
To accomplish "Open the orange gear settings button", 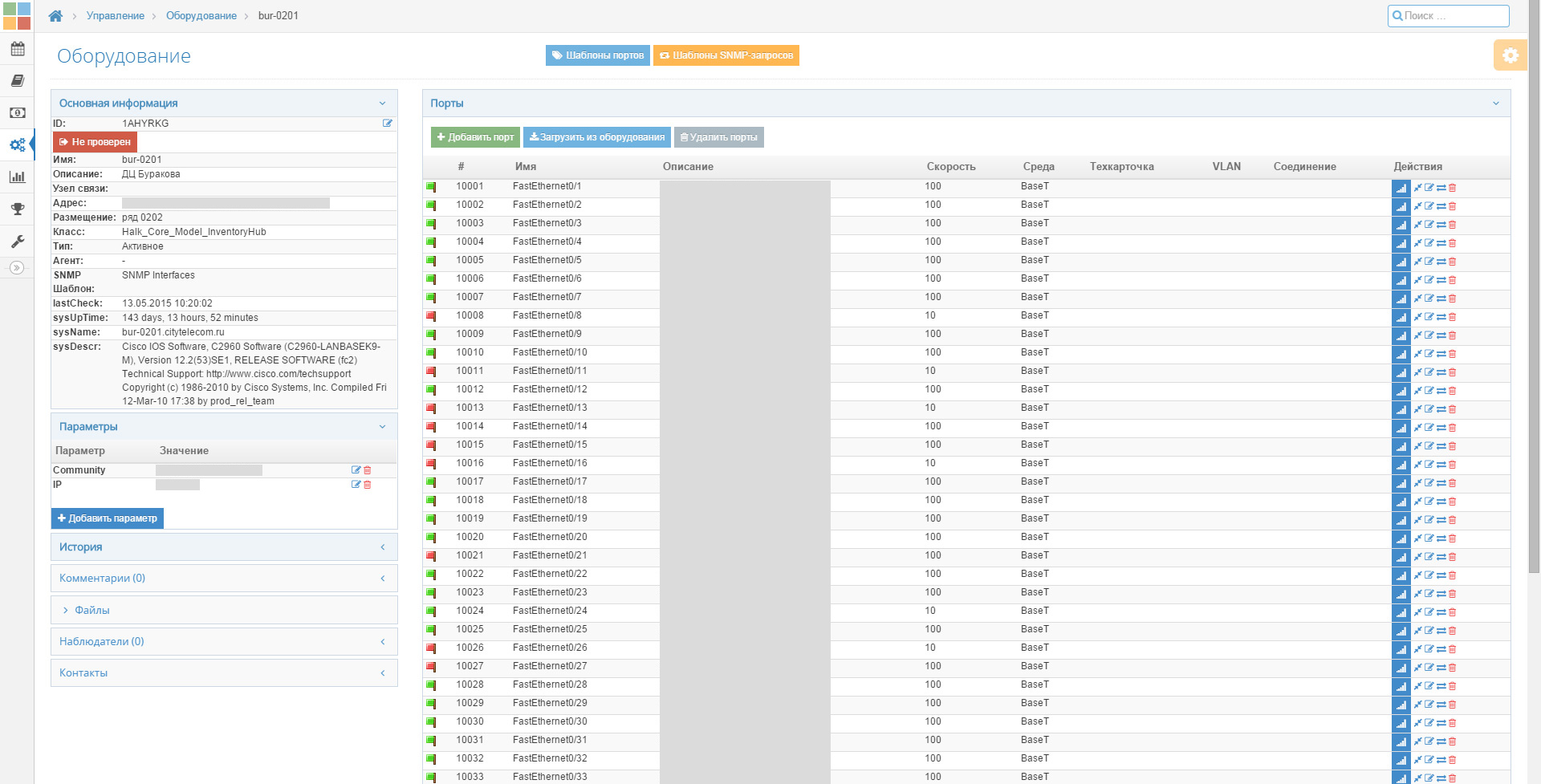I will [x=1510, y=55].
